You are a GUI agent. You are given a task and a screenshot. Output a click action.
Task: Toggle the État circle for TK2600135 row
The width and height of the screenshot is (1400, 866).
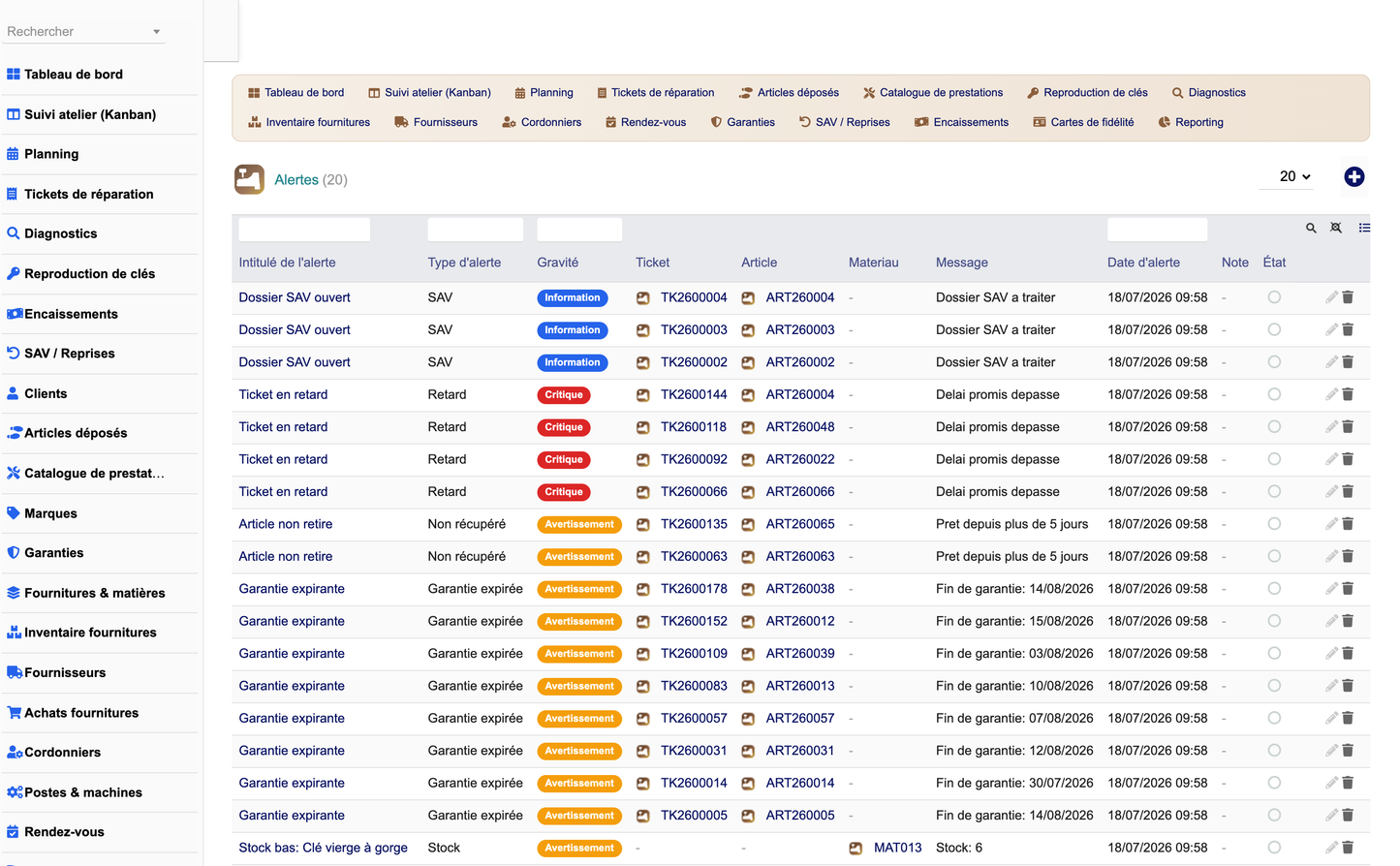click(x=1274, y=524)
